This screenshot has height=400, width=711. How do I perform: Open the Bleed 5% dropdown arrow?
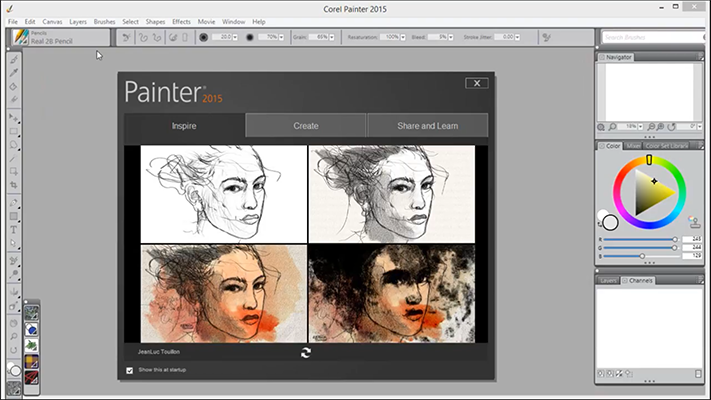click(451, 38)
